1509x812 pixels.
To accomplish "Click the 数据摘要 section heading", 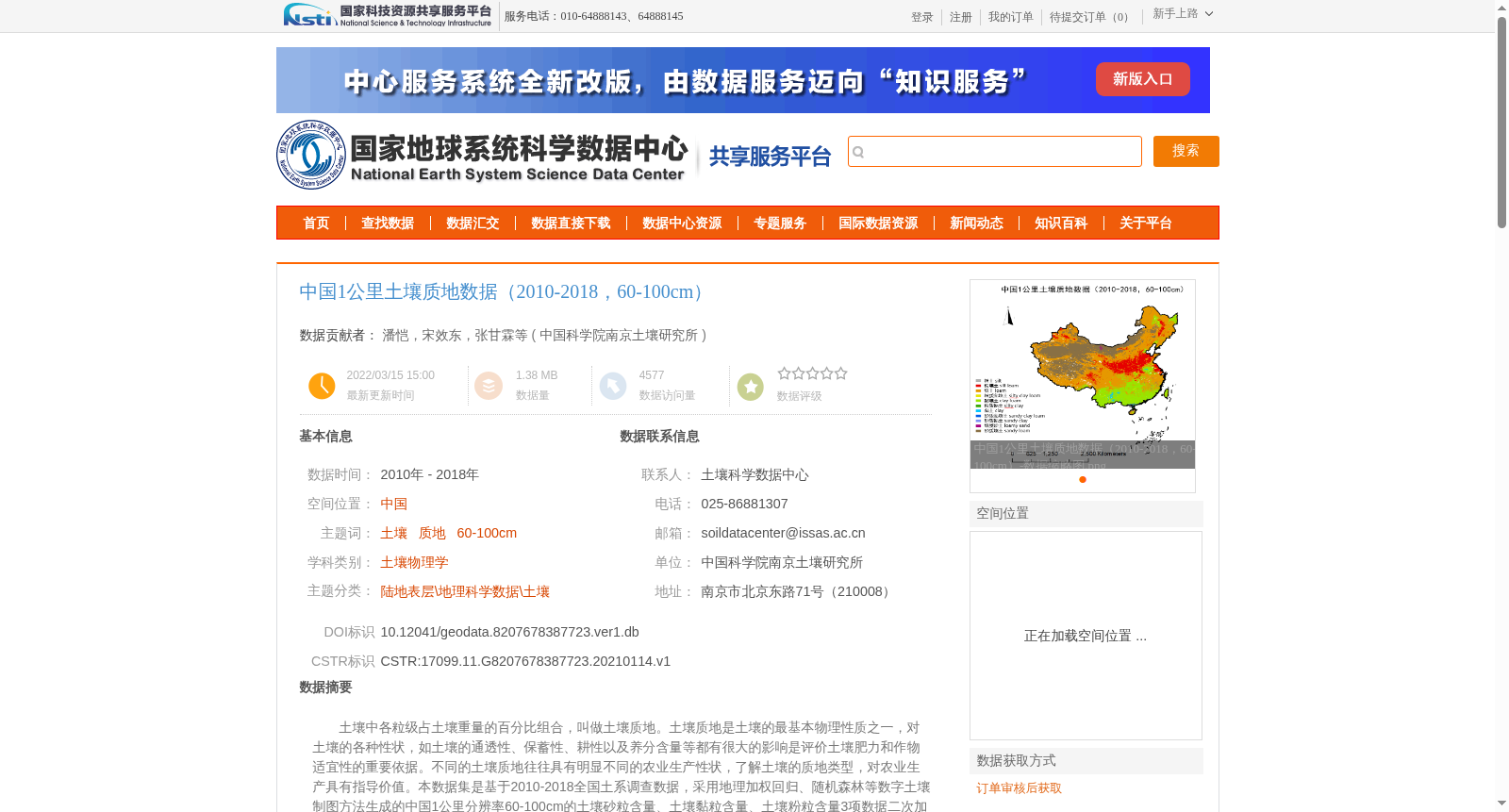I will (x=325, y=688).
